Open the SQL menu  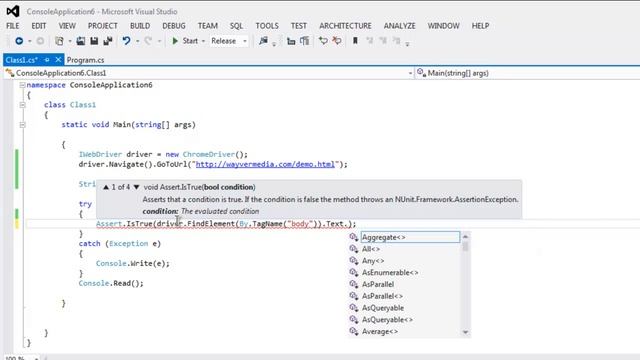point(236,26)
